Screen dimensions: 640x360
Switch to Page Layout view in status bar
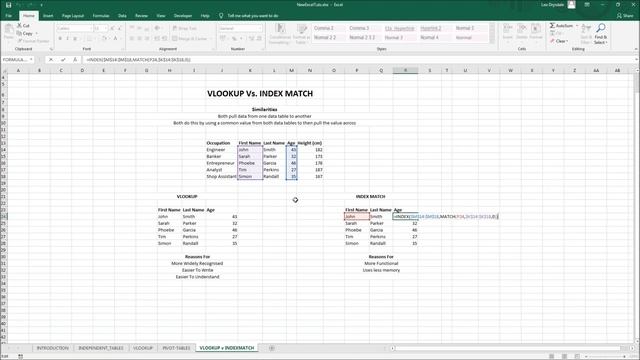pos(564,356)
